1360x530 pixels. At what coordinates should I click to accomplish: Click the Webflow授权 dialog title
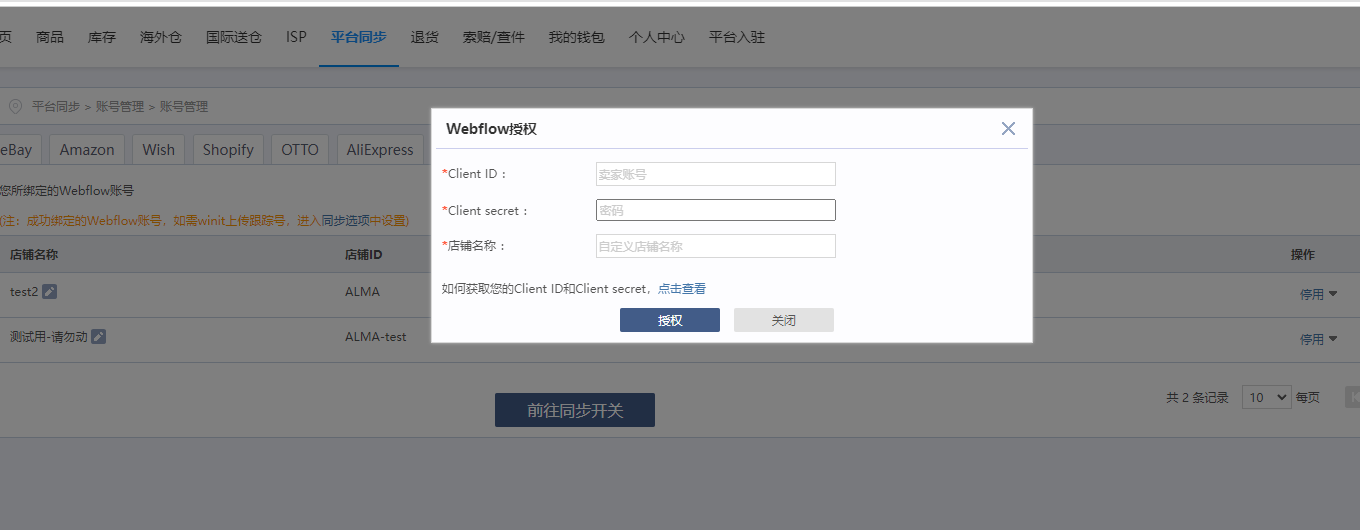pos(491,128)
